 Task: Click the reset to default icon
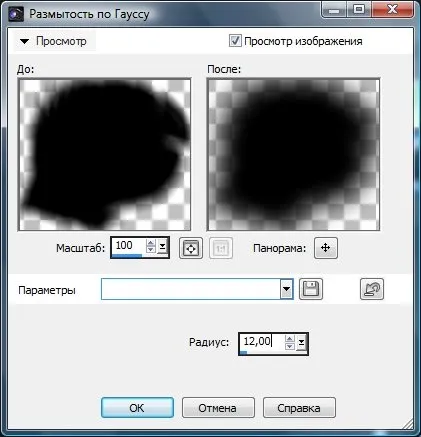coord(372,289)
